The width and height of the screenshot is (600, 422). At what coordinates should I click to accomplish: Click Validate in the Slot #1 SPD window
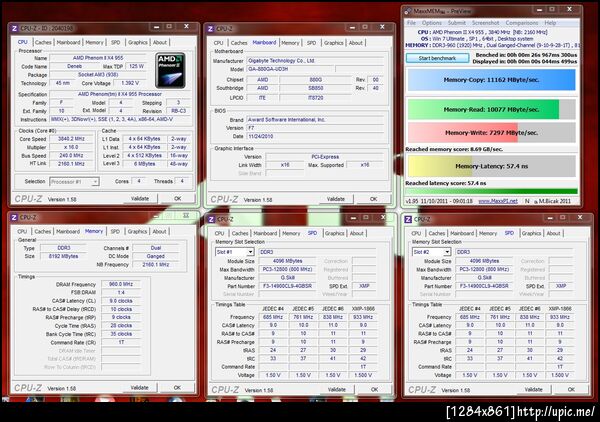337,389
